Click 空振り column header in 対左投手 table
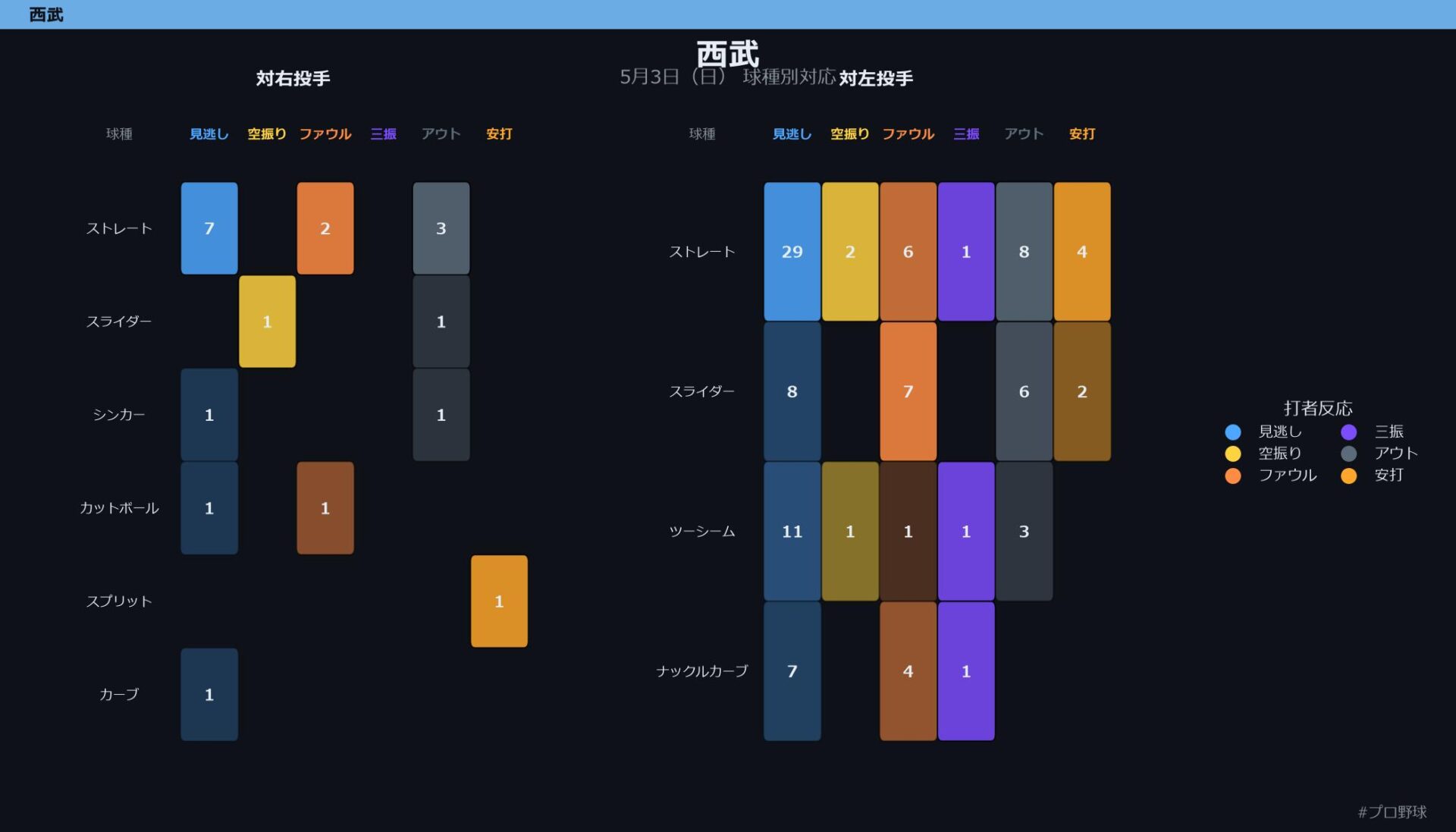The image size is (1456, 832). 850,134
